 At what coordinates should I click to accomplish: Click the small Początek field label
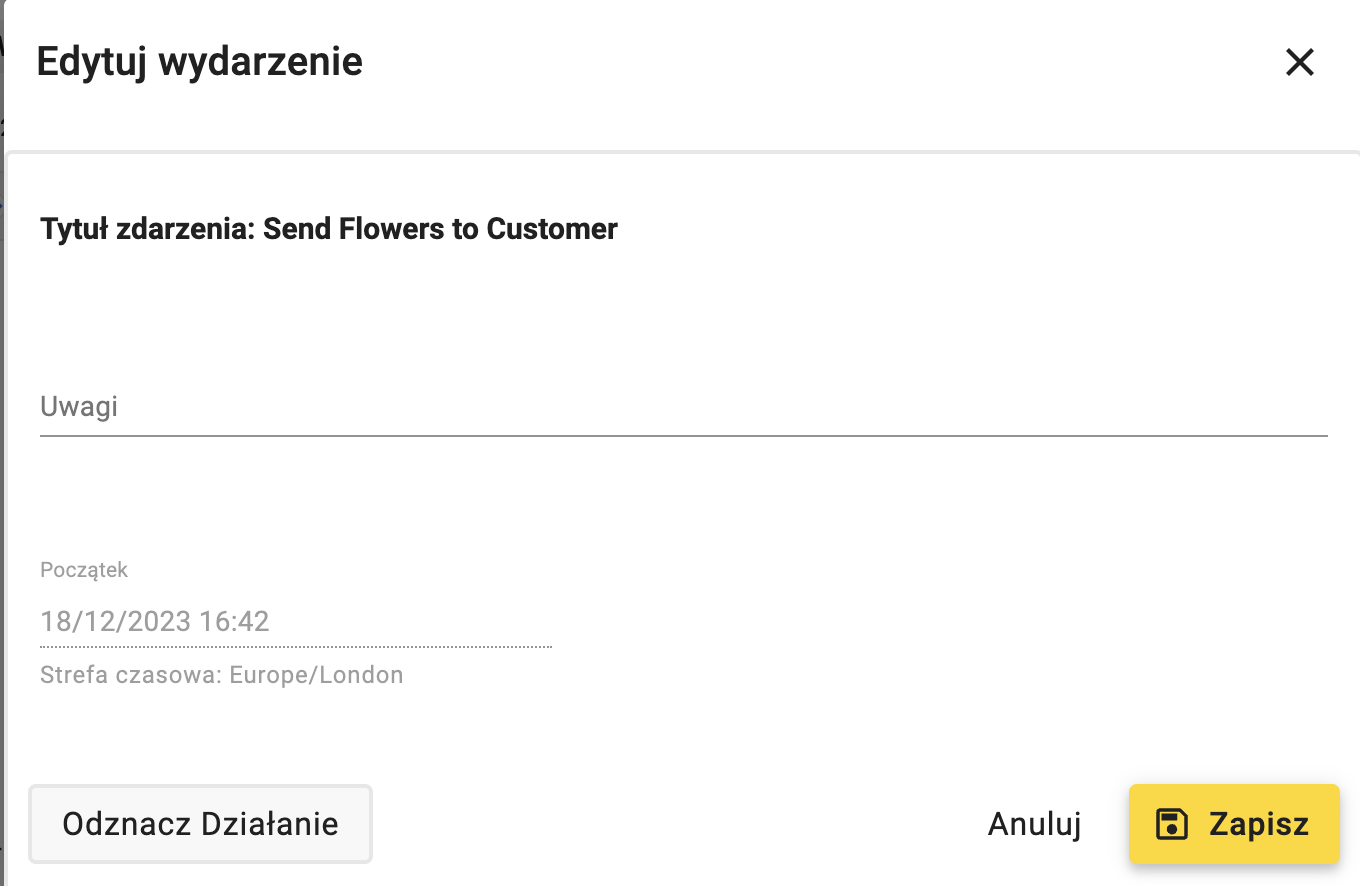(84, 570)
